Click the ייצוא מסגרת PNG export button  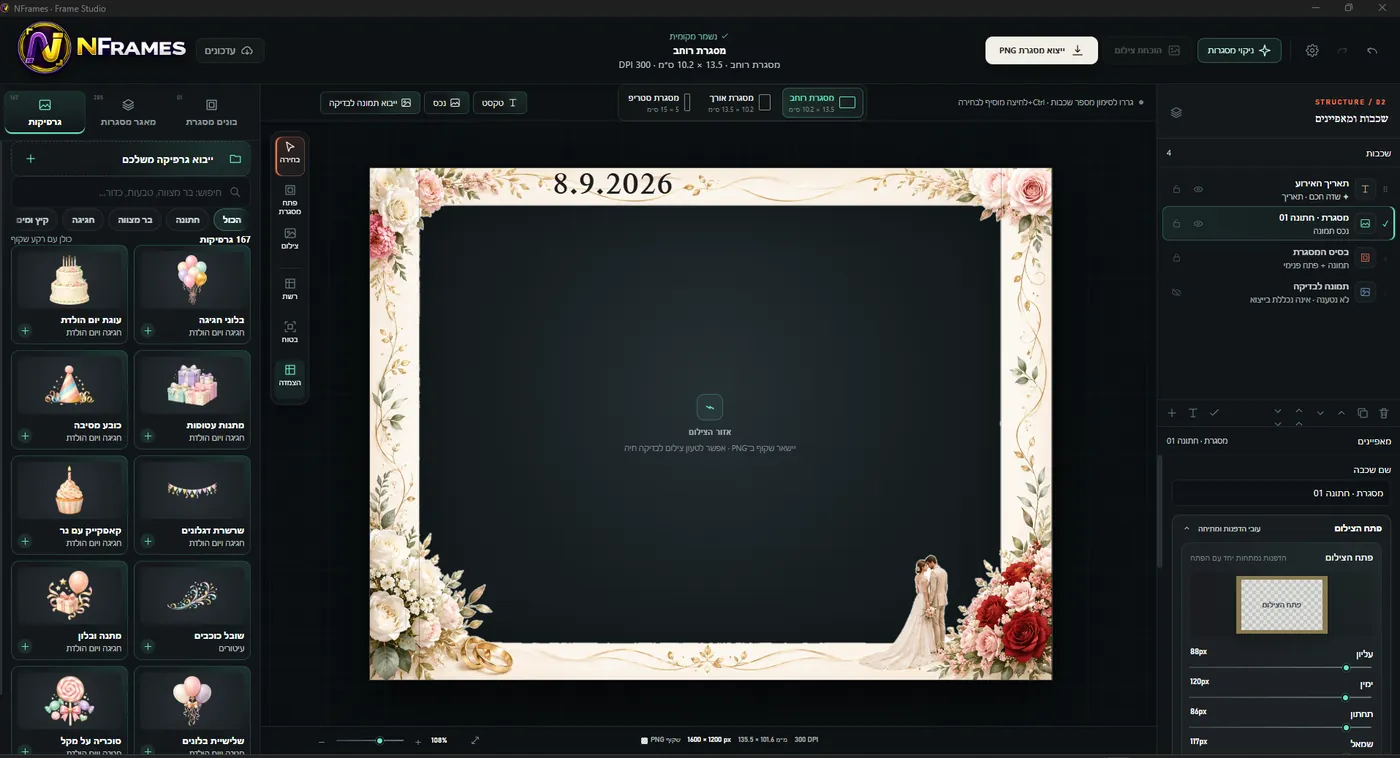pos(1041,50)
